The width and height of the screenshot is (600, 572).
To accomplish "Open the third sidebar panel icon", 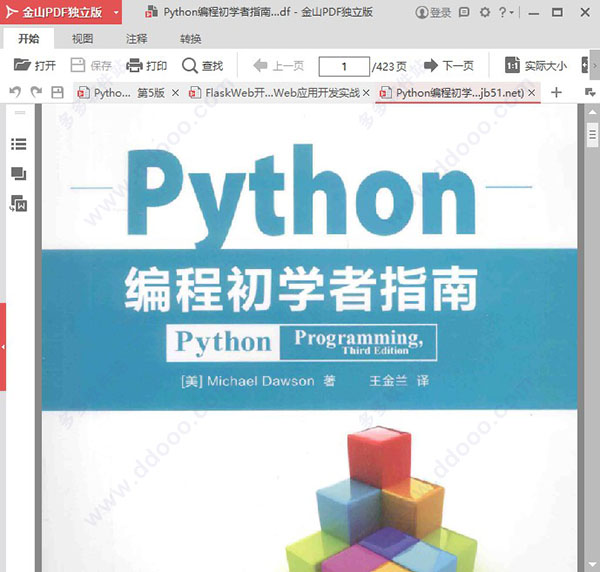I will pos(18,203).
